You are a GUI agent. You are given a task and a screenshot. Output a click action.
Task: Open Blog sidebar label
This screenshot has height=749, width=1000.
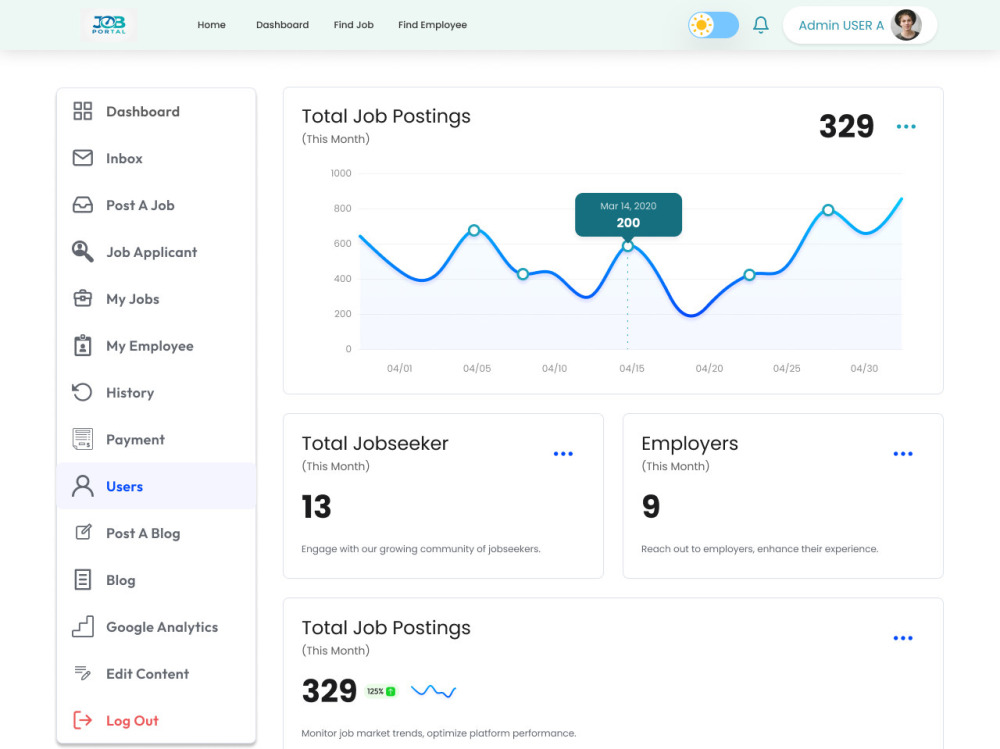[x=121, y=580]
